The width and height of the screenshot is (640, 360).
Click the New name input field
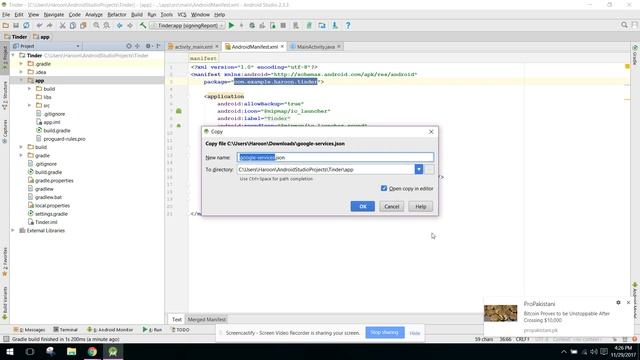(x=335, y=157)
